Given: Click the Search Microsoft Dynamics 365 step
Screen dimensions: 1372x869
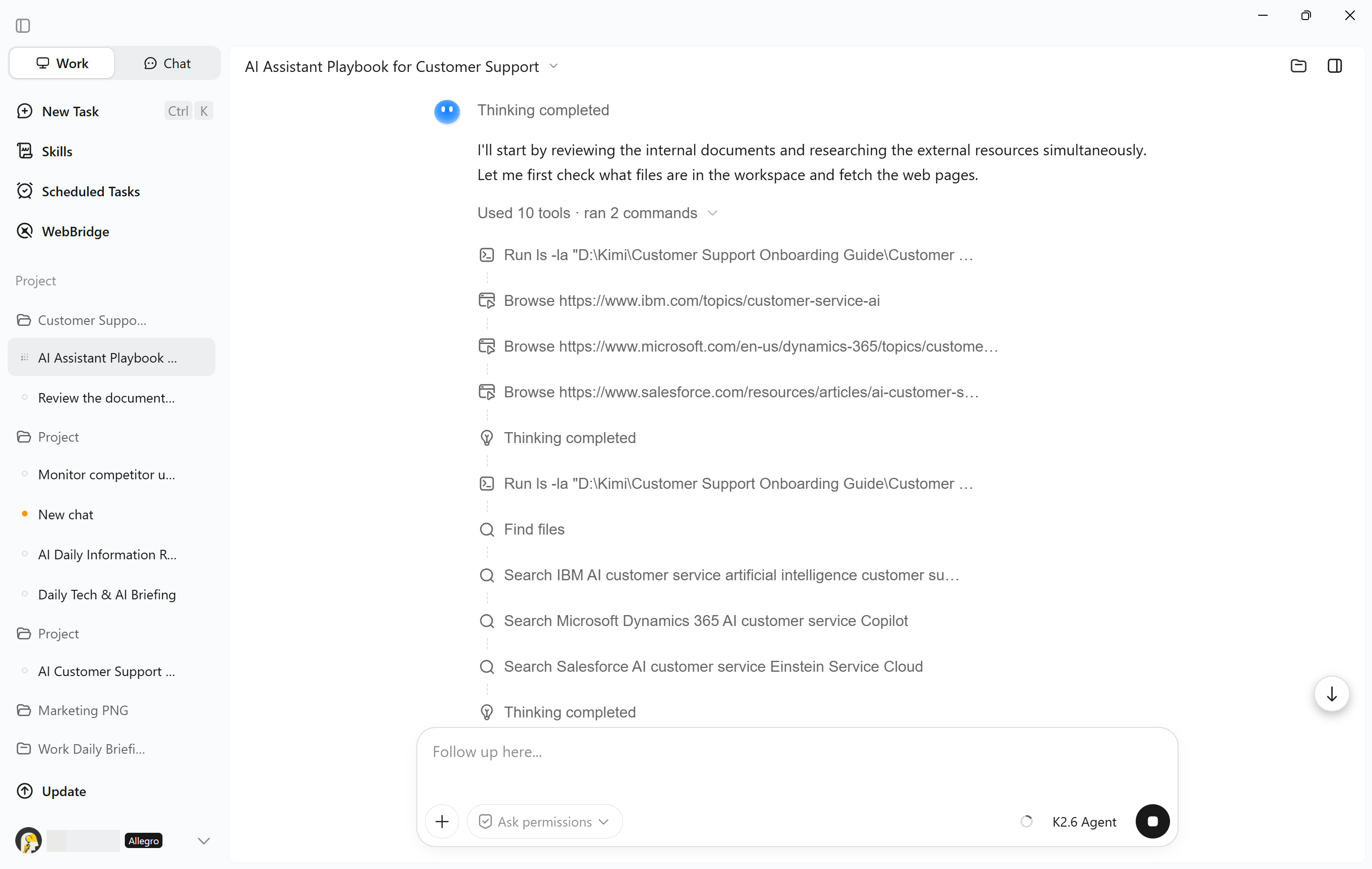Looking at the screenshot, I should pos(694,621).
